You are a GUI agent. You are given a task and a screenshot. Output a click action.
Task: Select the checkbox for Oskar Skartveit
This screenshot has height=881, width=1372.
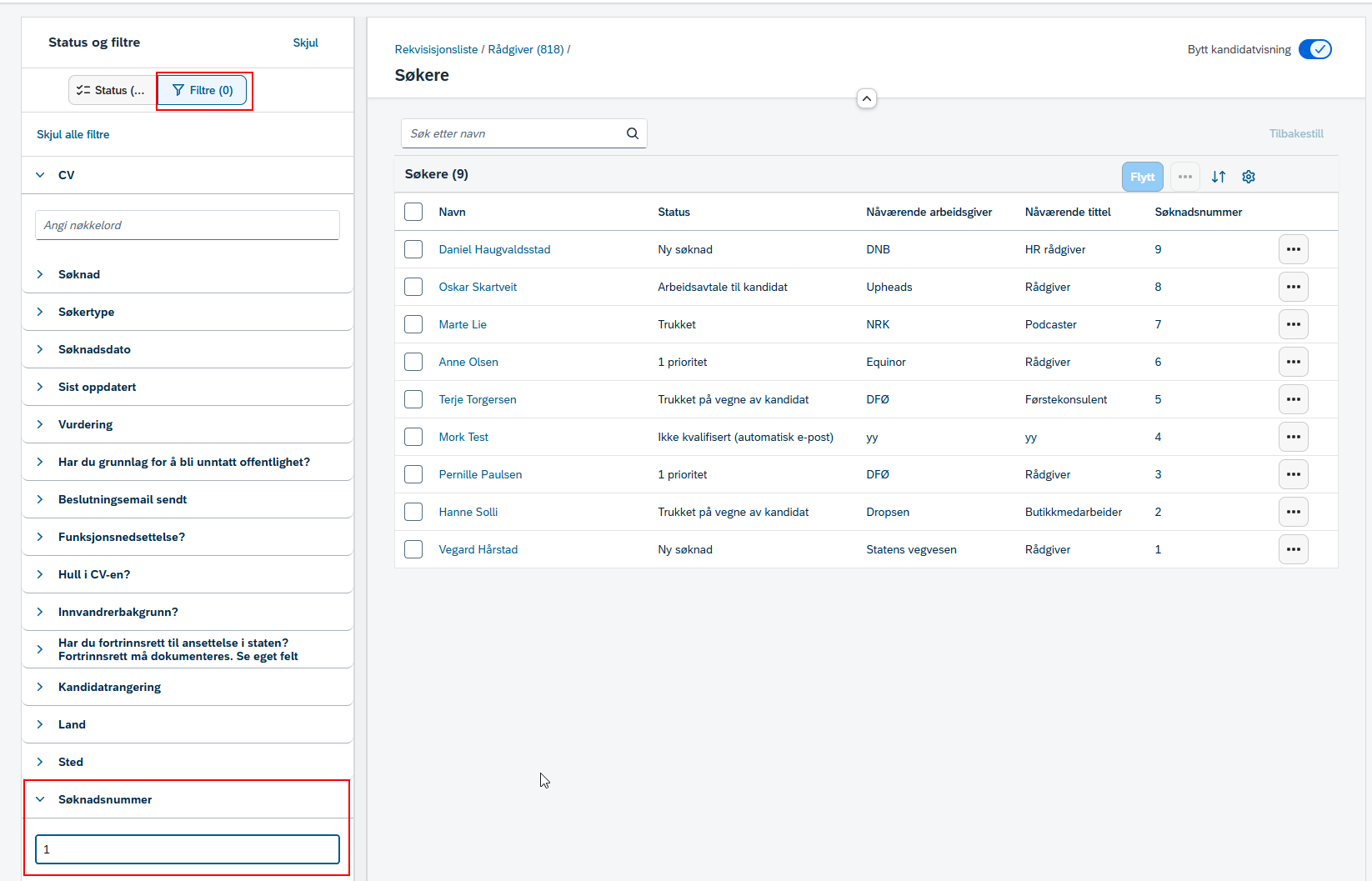413,287
